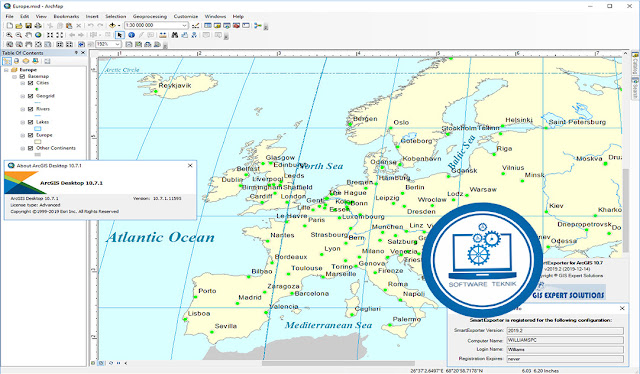640x374 pixels.
Task: Launch ModelBuilder from the toolbar
Action: (x=257, y=25)
